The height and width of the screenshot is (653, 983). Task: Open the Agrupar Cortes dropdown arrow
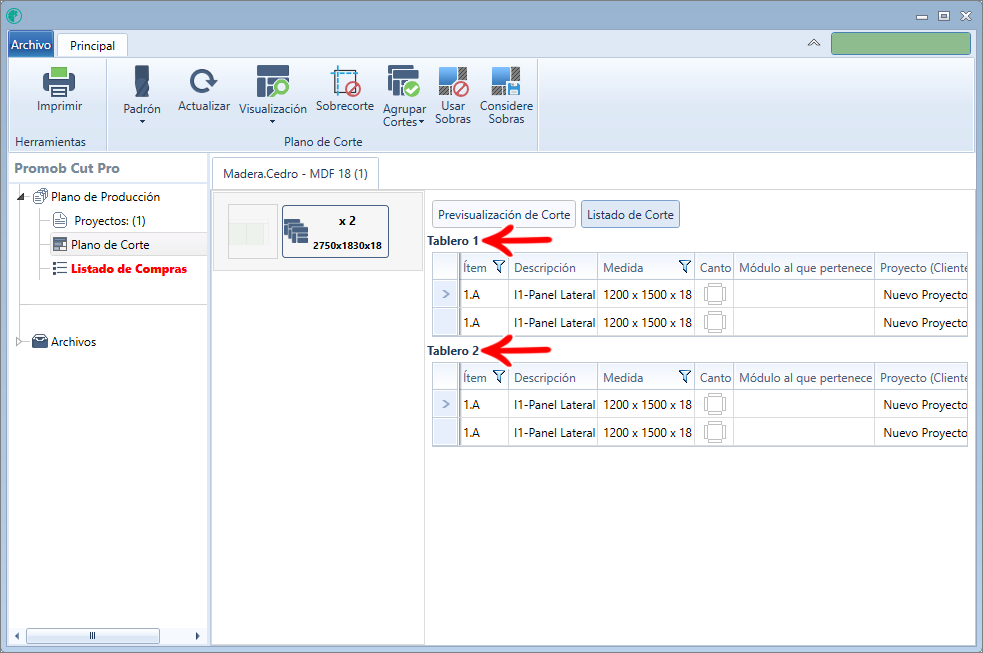[421, 122]
